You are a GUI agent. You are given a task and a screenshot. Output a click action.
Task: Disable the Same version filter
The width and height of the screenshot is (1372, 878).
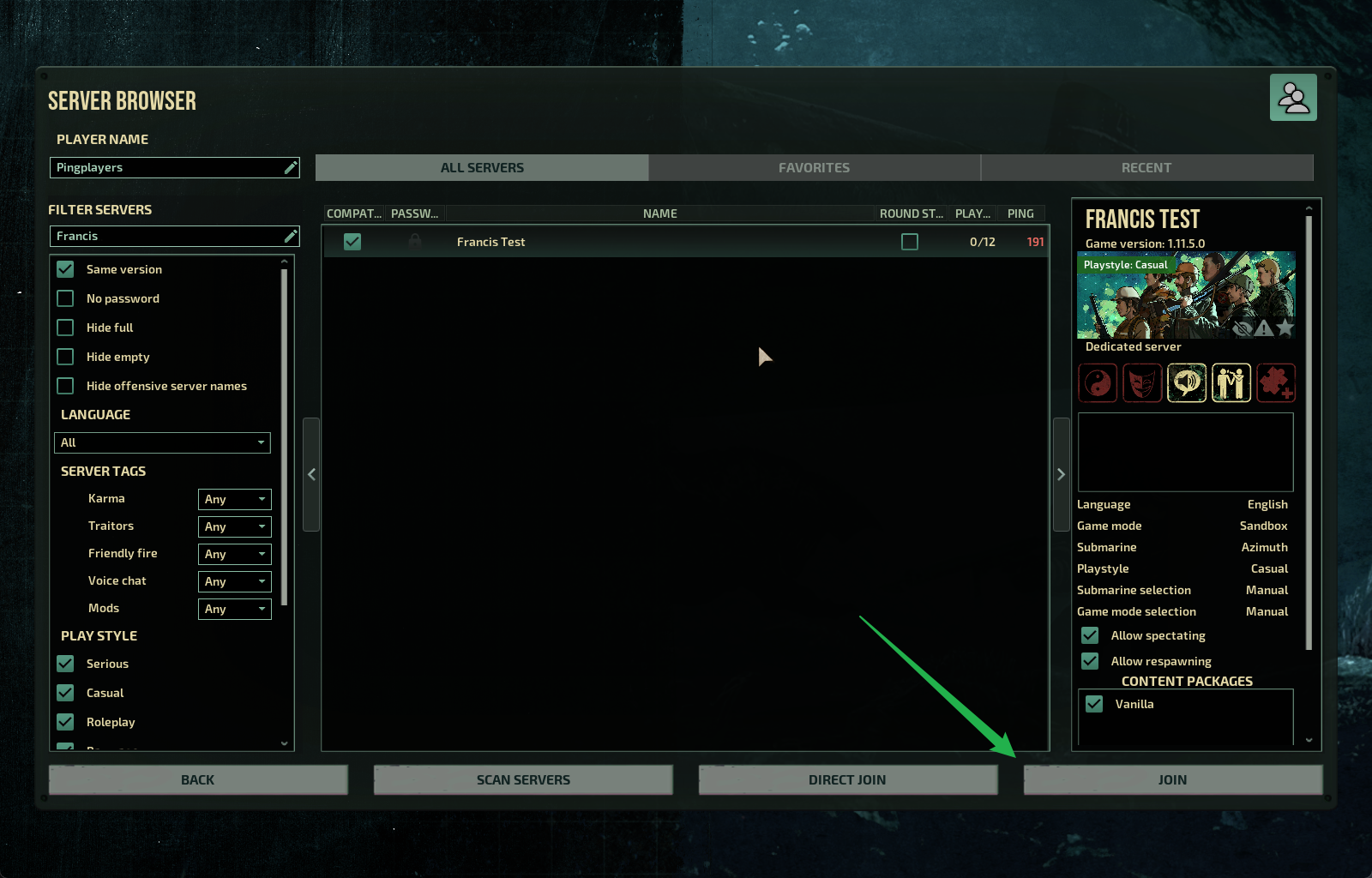point(65,269)
